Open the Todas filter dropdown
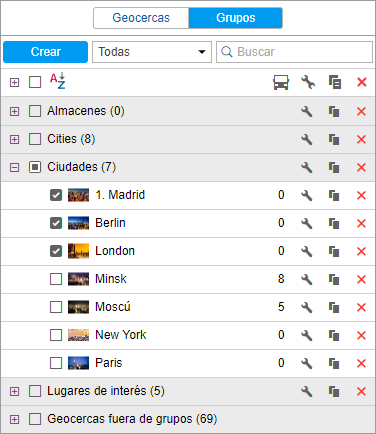This screenshot has width=376, height=434. coord(152,52)
